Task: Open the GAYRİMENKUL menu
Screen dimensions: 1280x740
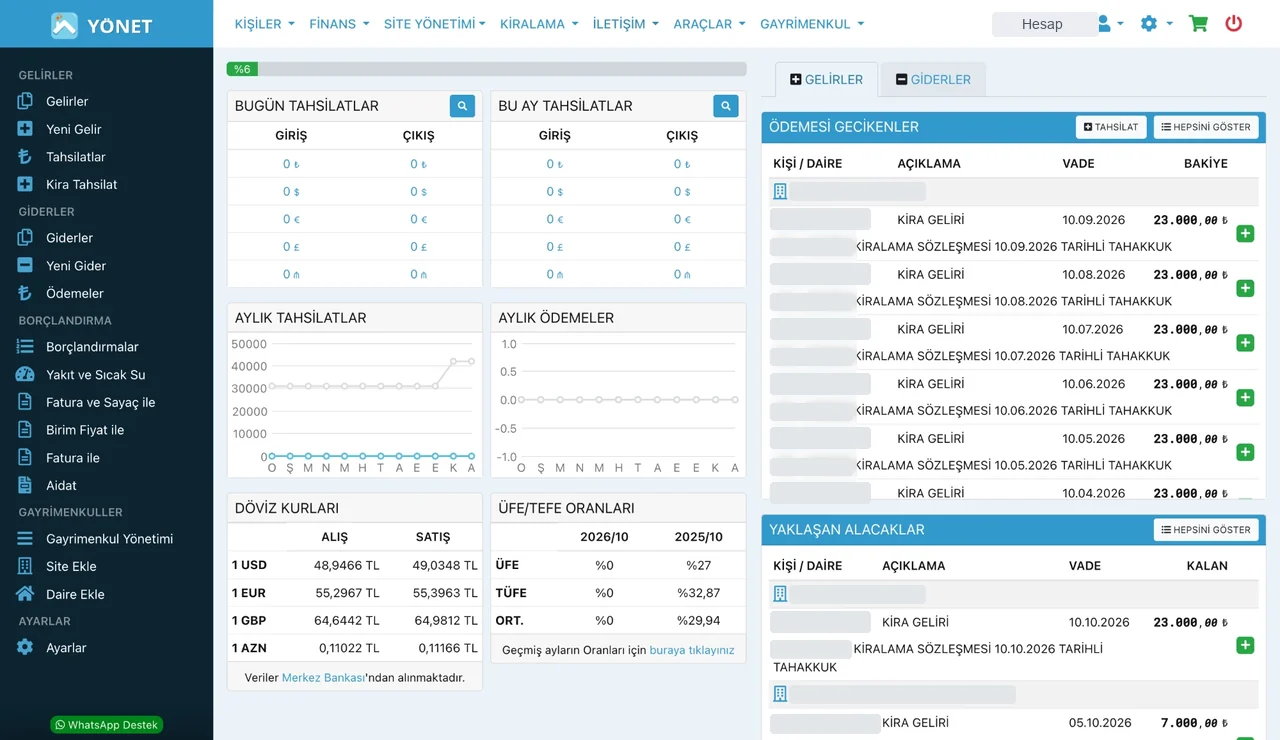Action: coord(812,24)
